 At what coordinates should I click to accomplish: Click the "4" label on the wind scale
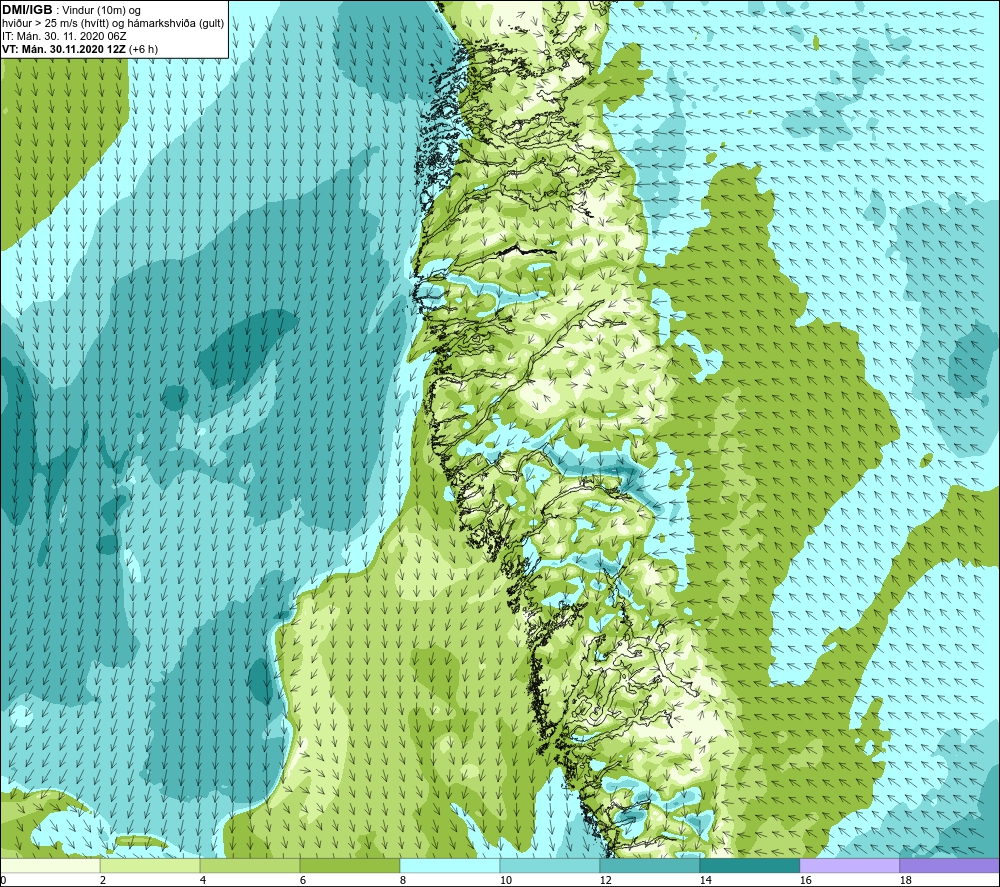tap(203, 880)
